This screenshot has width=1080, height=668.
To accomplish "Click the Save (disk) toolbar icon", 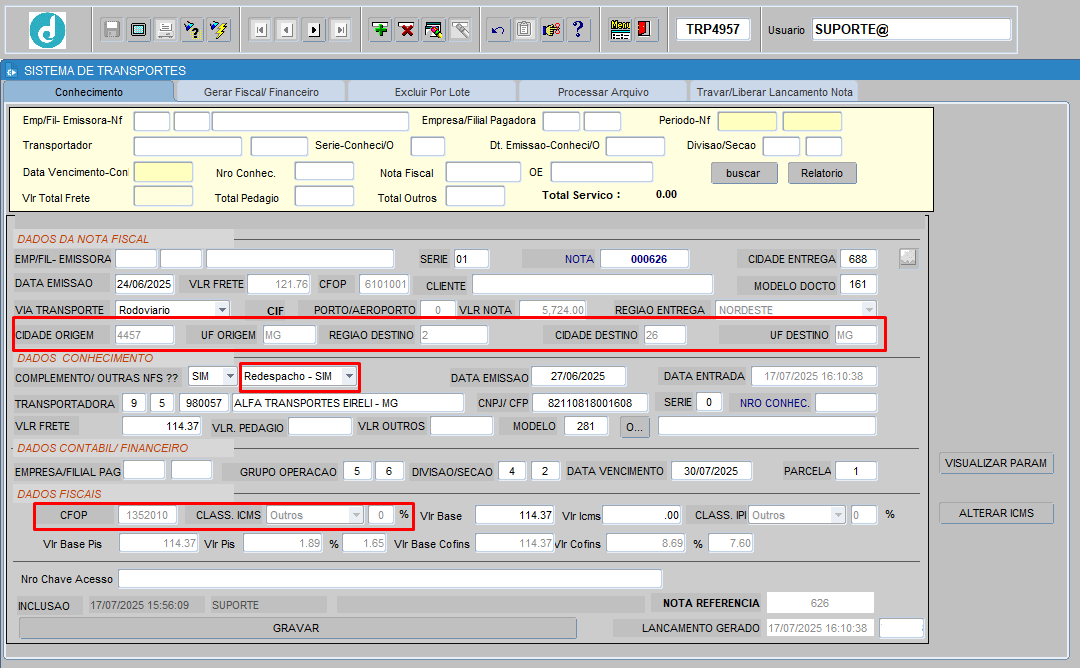I will (x=110, y=29).
